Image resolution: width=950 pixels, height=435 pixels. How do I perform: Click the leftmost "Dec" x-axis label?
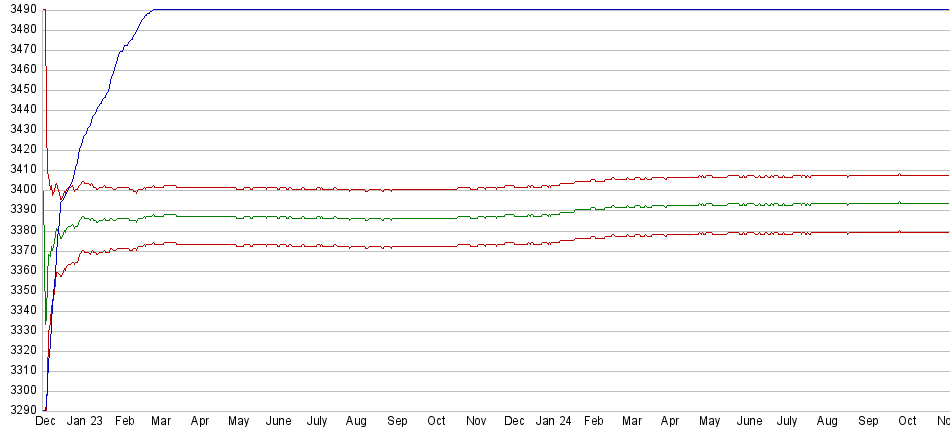pos(45,422)
